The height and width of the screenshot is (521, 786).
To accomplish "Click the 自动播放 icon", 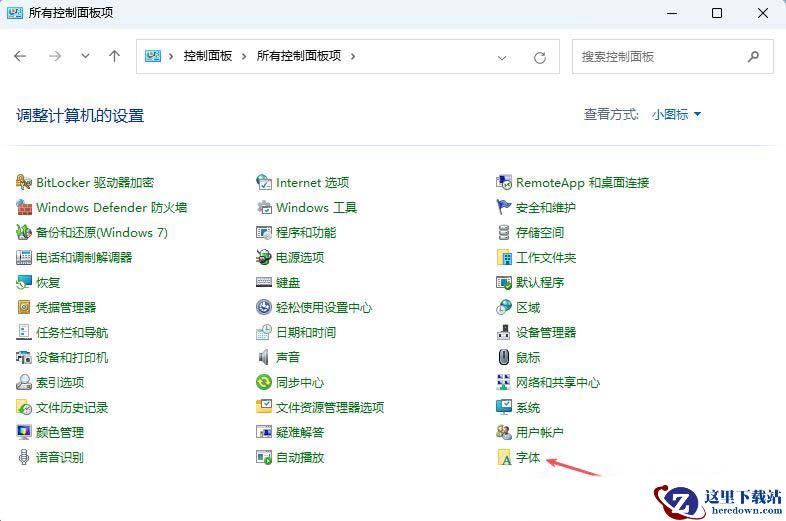I will tap(264, 457).
